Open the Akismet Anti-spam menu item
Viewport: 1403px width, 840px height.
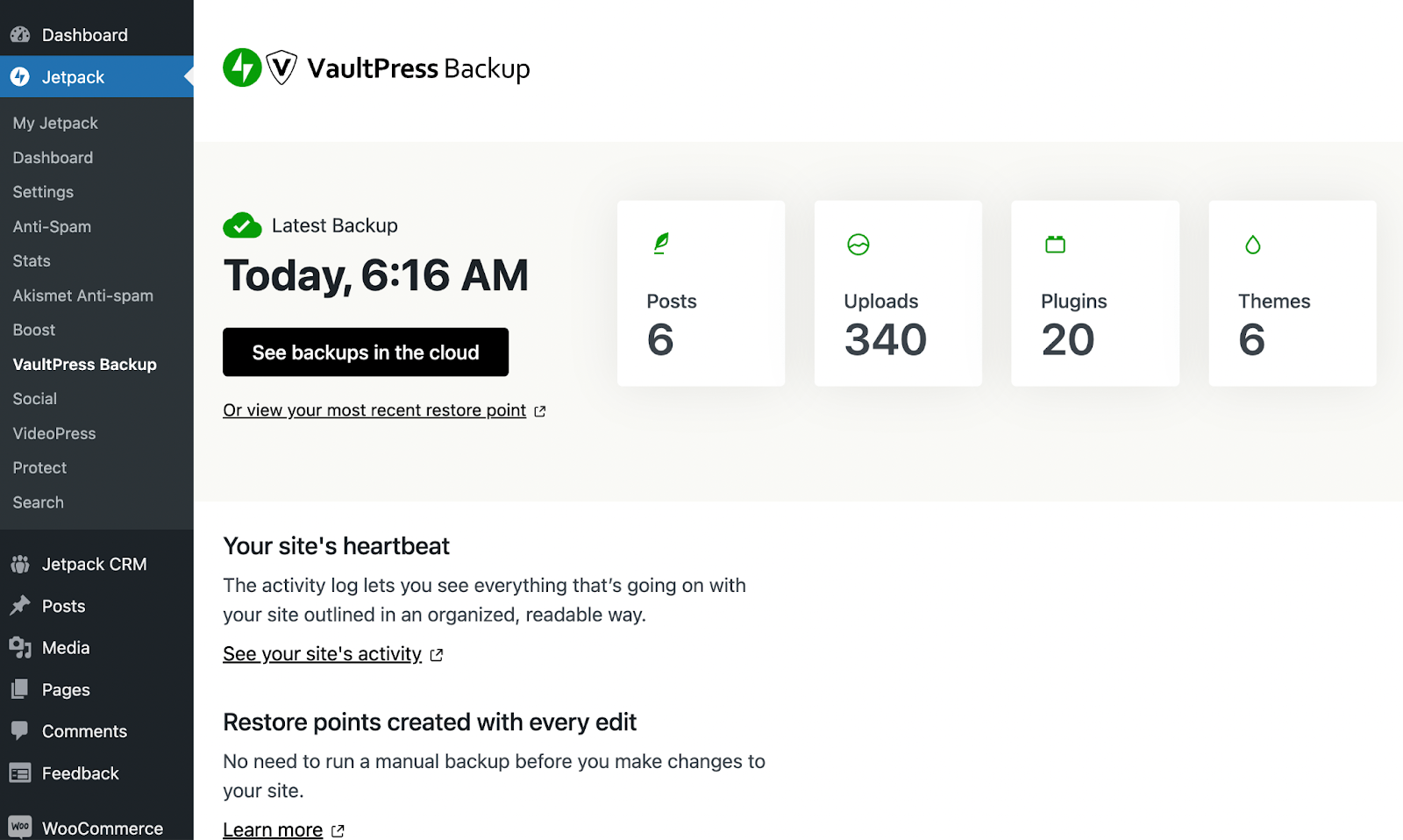(x=82, y=295)
